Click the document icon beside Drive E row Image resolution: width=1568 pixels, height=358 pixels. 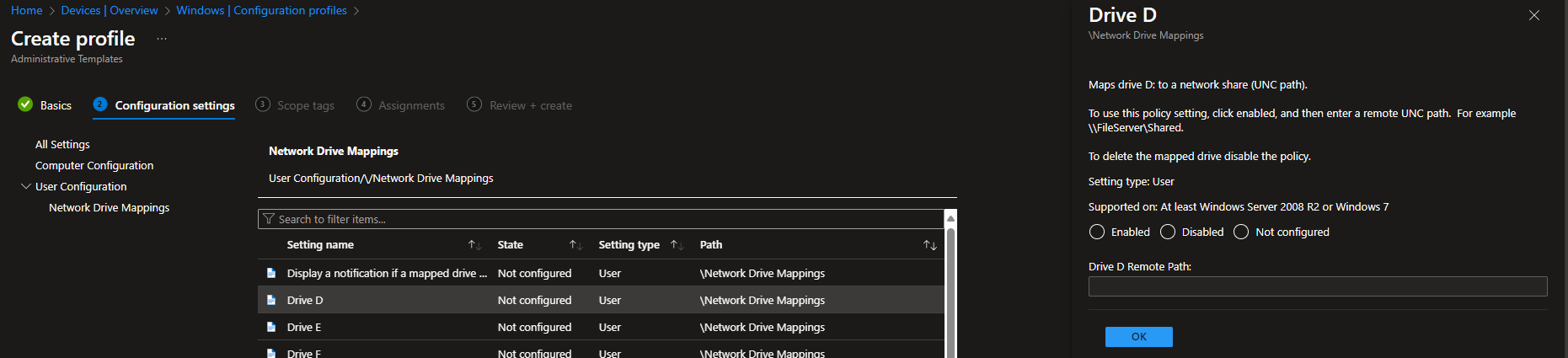tap(271, 327)
